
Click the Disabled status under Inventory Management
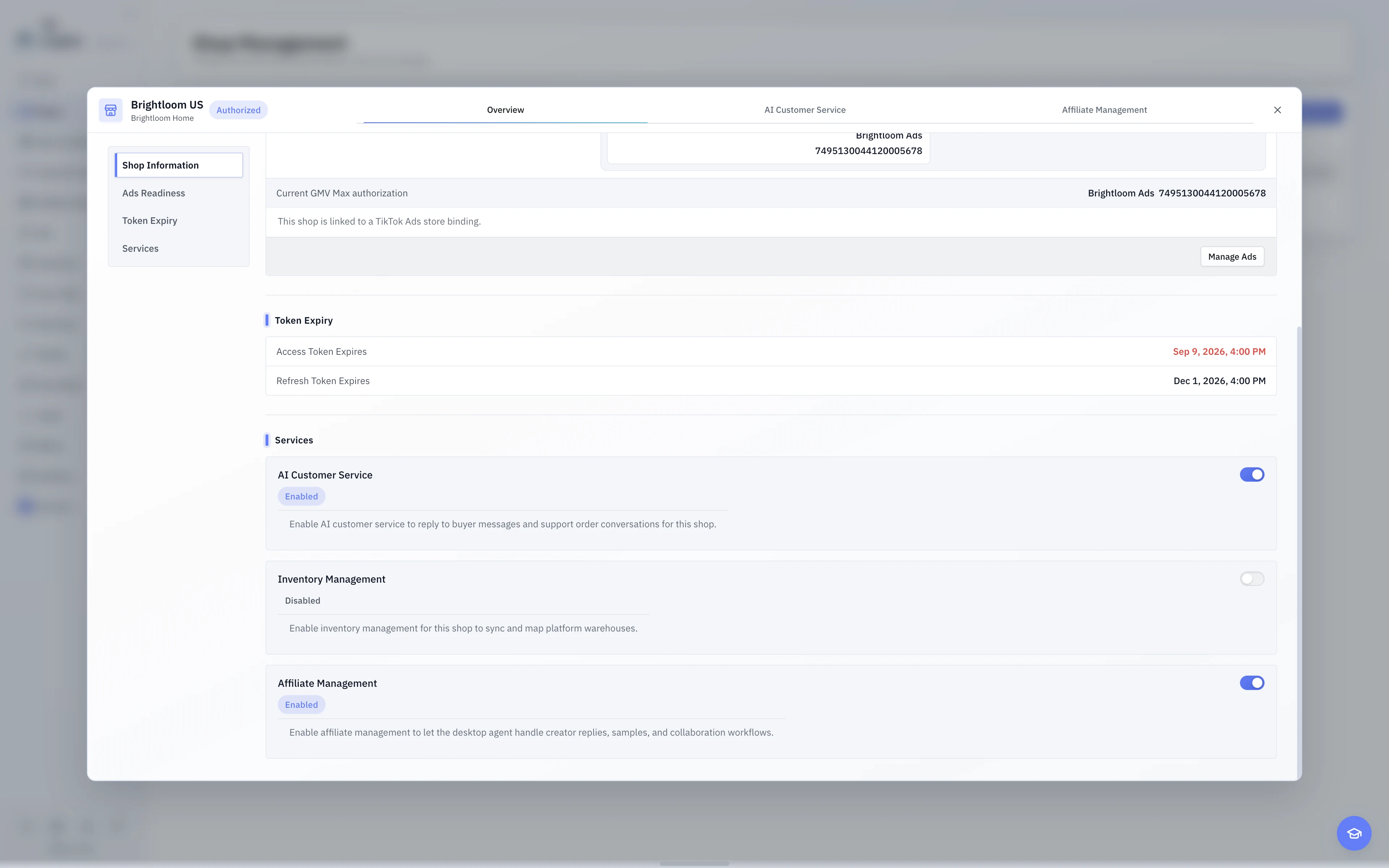coord(302,600)
